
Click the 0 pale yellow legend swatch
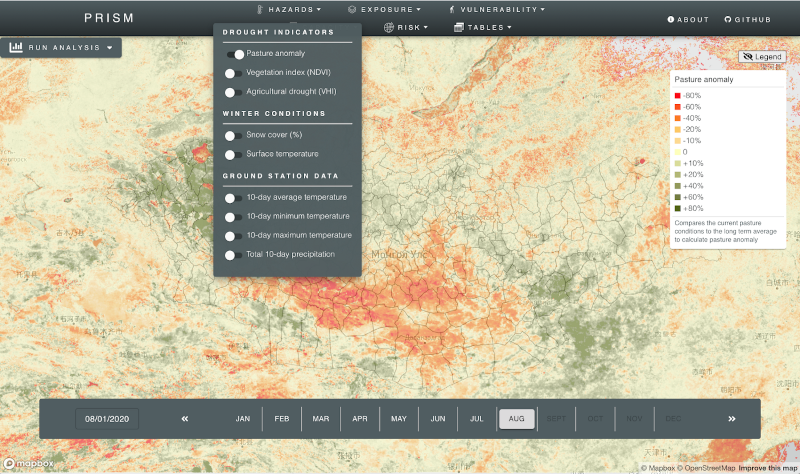point(678,152)
